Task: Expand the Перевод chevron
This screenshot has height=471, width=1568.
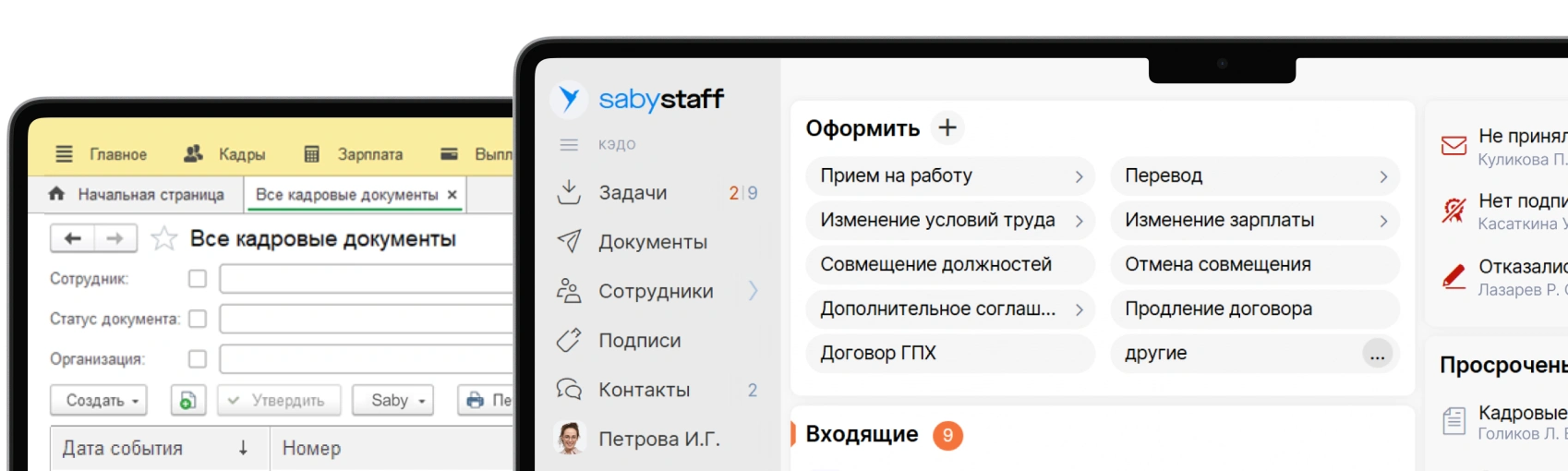Action: [x=1383, y=176]
